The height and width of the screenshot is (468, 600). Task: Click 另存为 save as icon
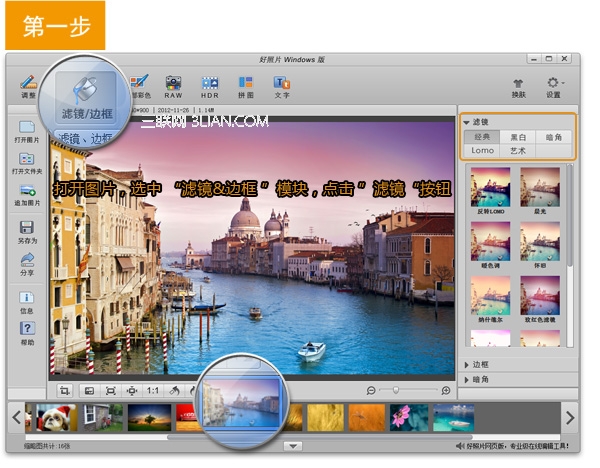click(27, 232)
